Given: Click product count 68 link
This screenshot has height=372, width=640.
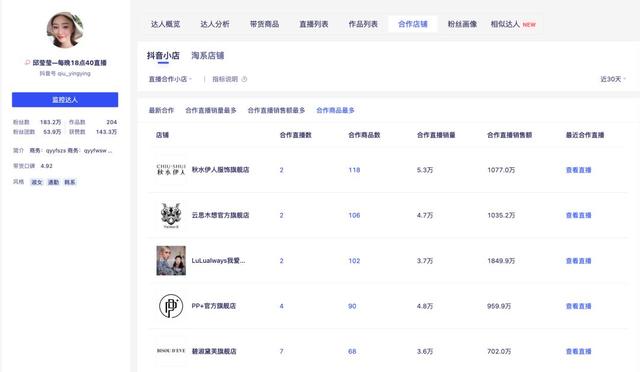Looking at the screenshot, I should 352,351.
